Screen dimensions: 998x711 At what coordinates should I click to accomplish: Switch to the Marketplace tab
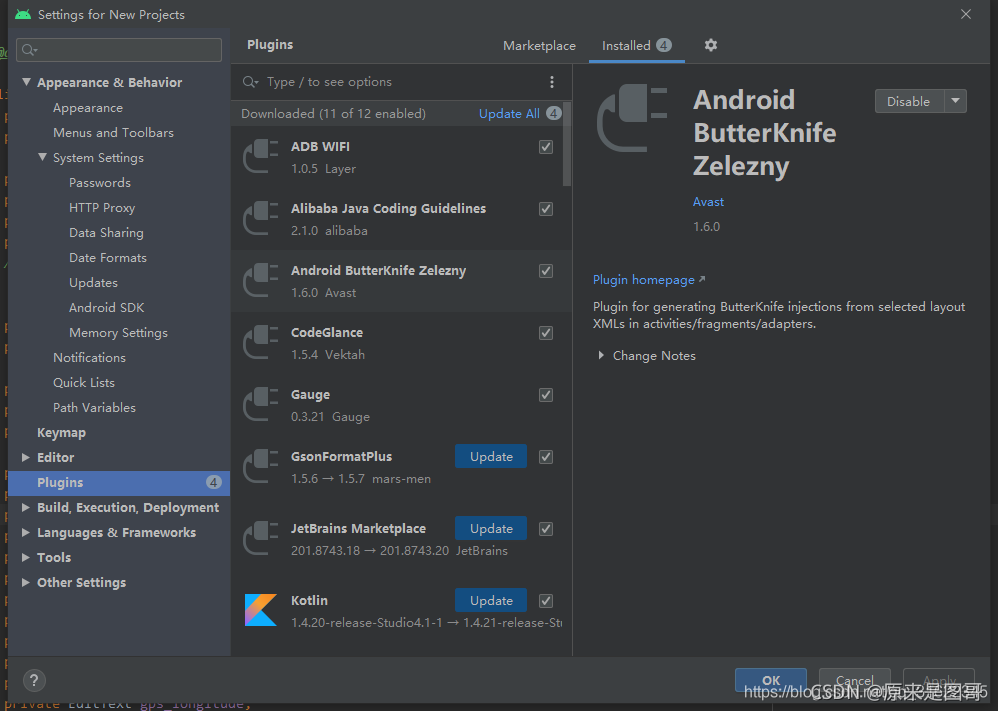coord(539,46)
